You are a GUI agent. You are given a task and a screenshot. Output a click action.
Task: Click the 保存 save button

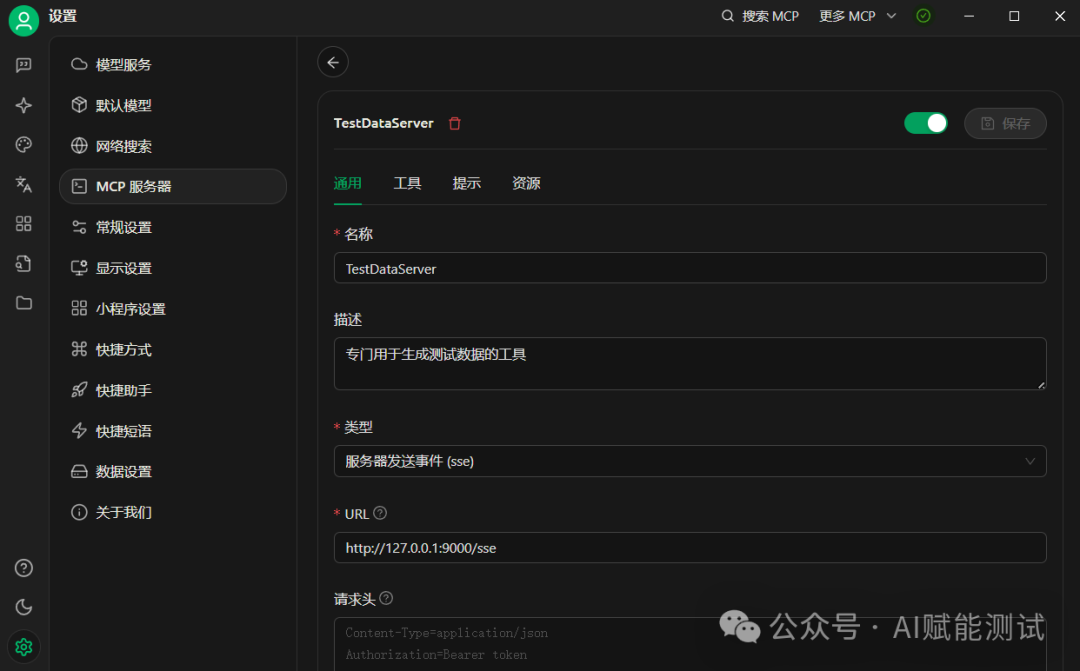[1005, 123]
